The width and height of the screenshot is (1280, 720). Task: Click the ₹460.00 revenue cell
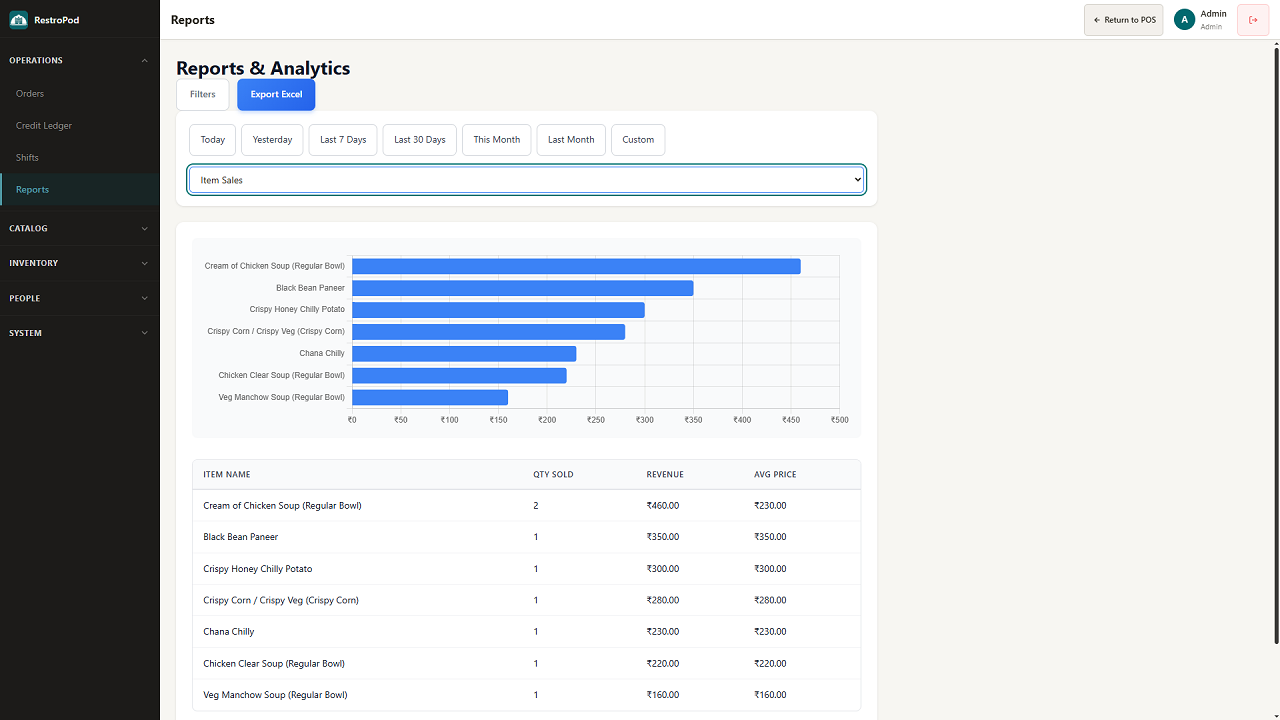click(663, 506)
